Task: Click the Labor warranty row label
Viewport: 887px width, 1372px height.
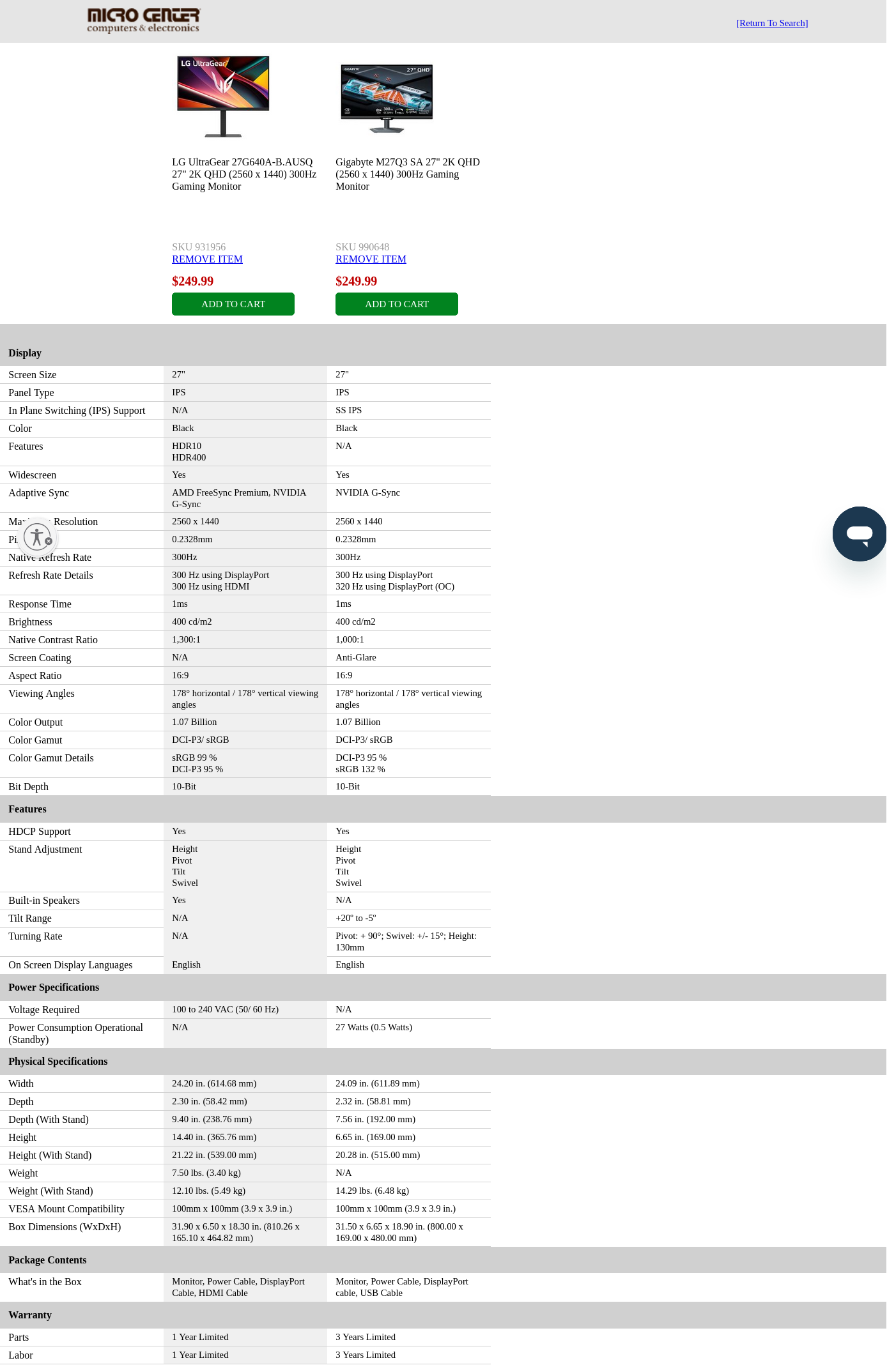Action: [20, 1355]
